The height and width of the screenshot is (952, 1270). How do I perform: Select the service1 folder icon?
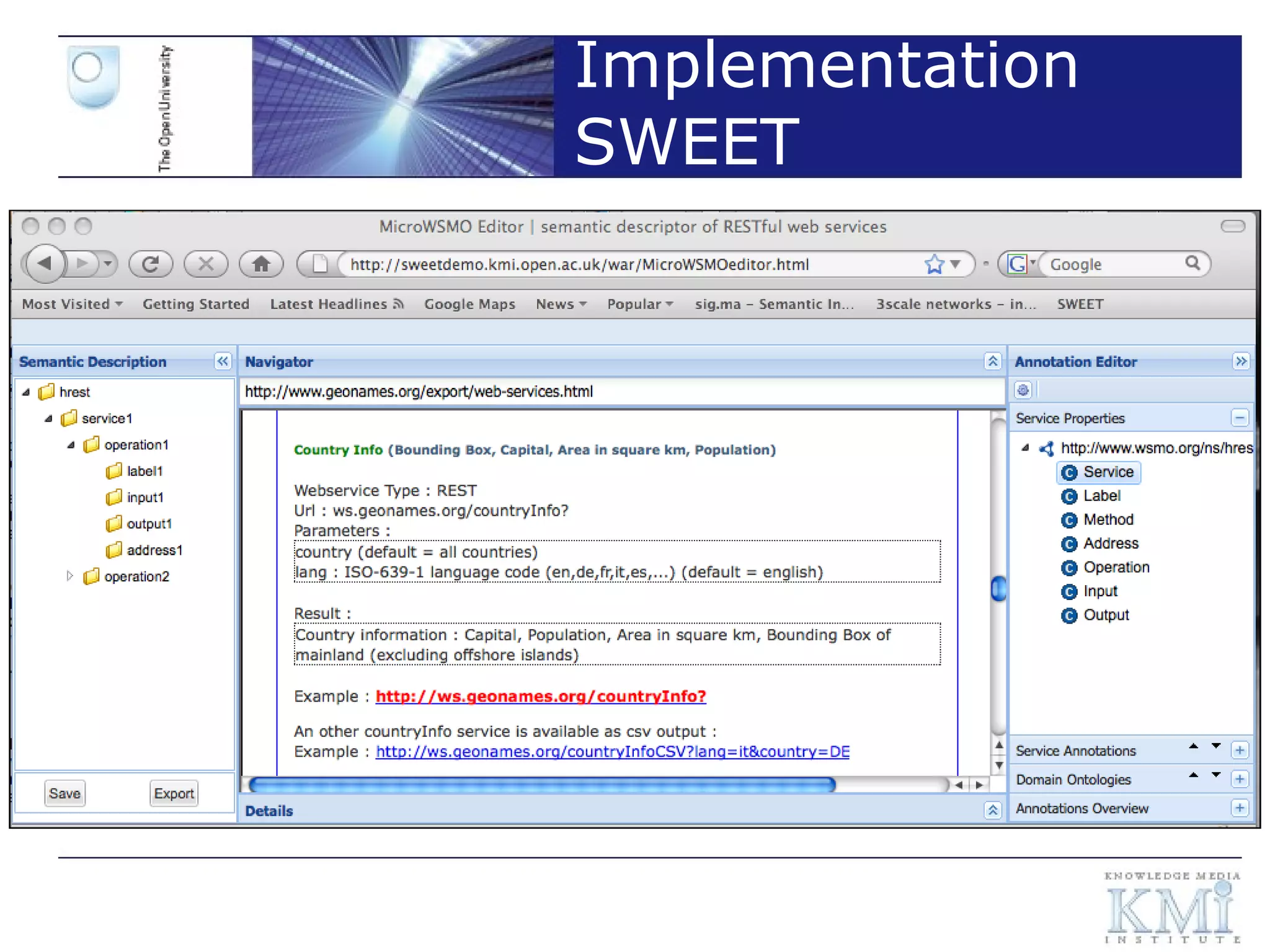69,418
